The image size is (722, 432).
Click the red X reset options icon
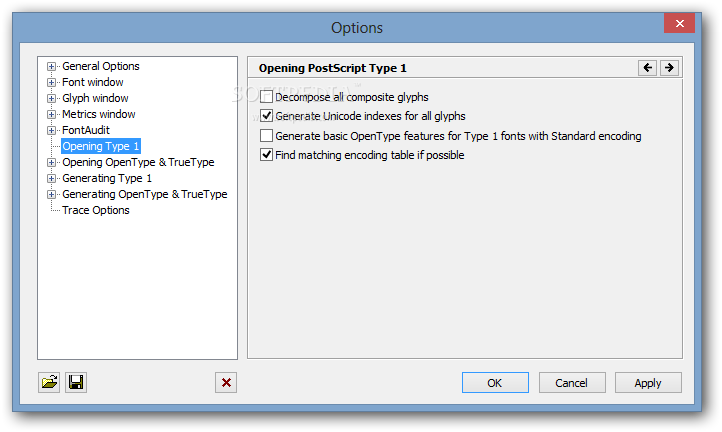click(x=226, y=382)
